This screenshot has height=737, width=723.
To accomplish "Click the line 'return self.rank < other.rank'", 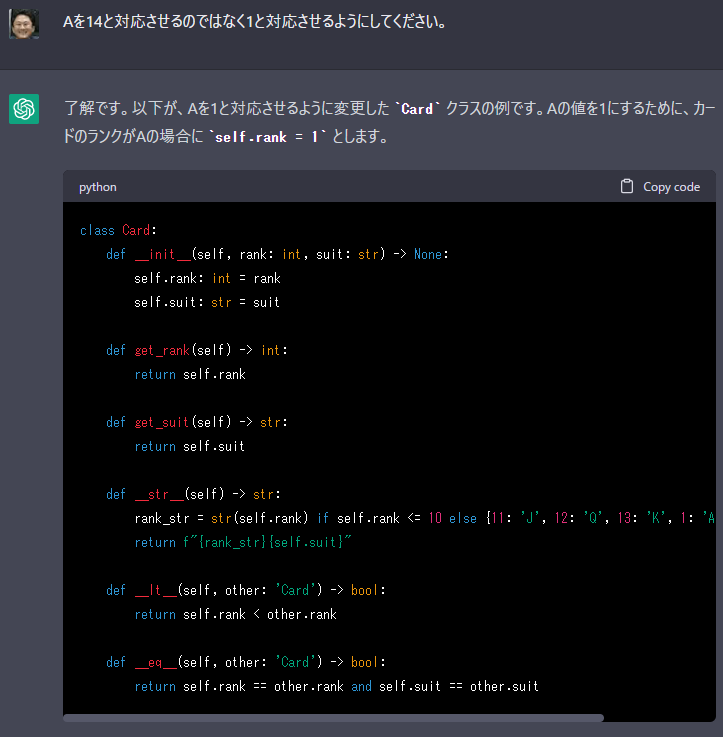I will tap(236, 614).
